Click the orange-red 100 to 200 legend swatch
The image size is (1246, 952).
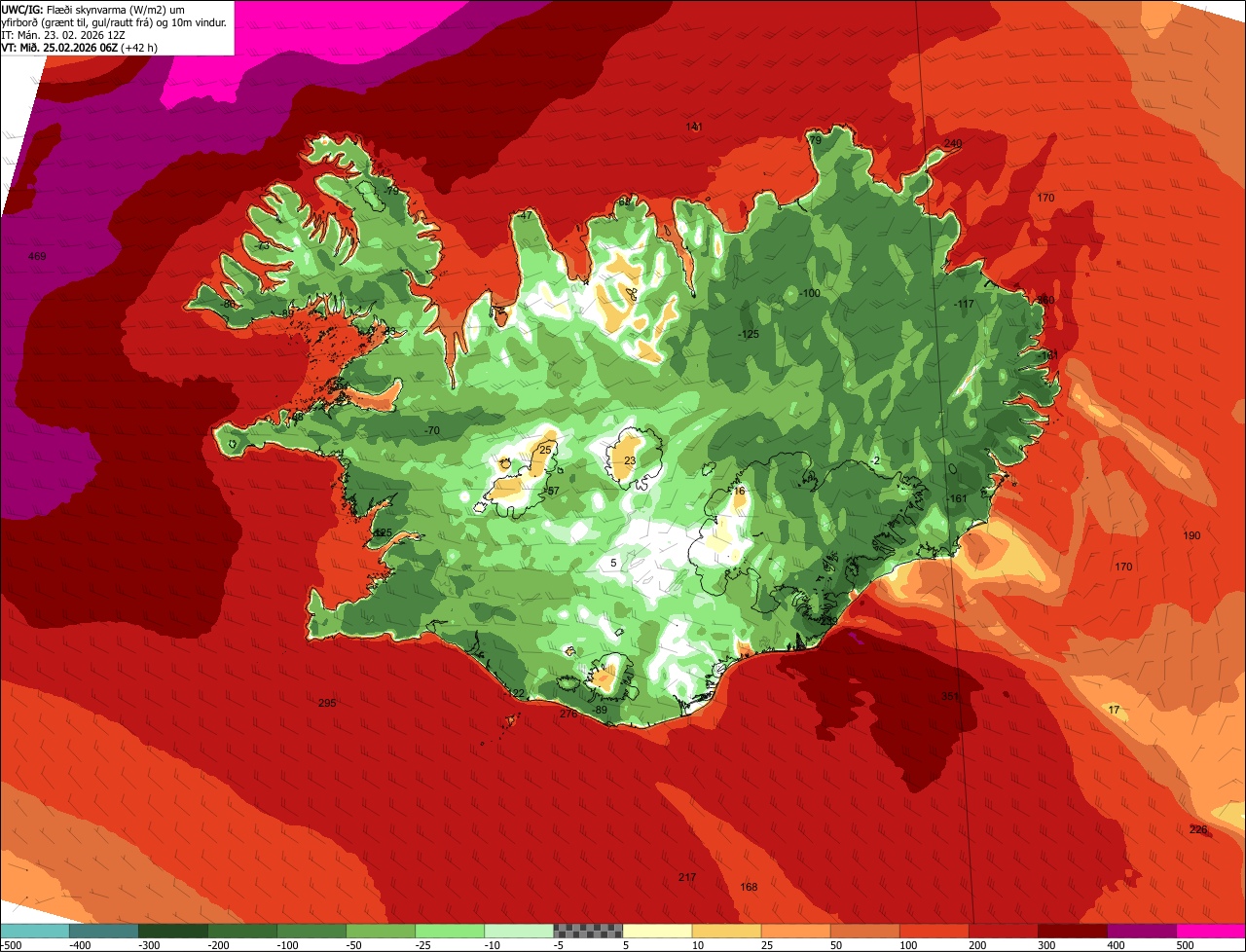coord(934,931)
